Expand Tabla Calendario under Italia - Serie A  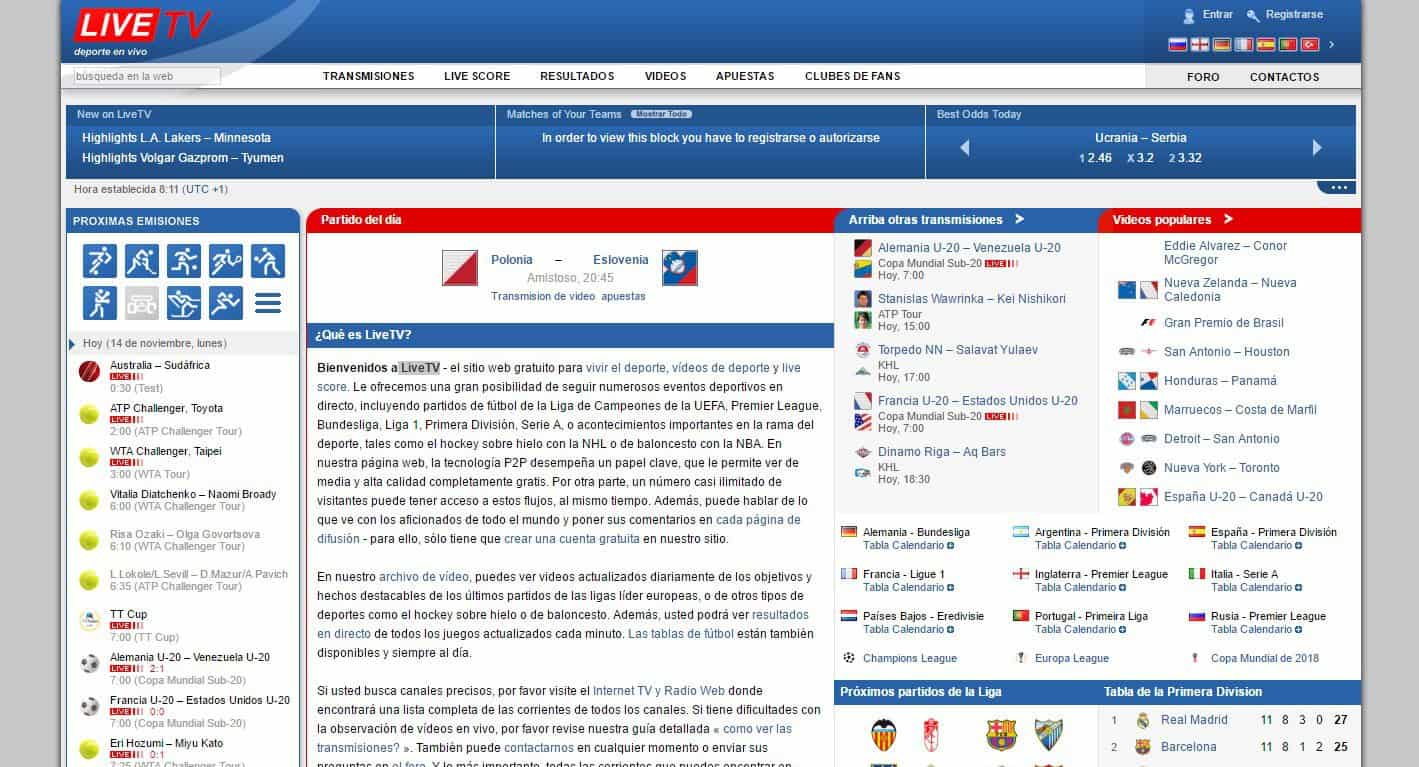1257,588
